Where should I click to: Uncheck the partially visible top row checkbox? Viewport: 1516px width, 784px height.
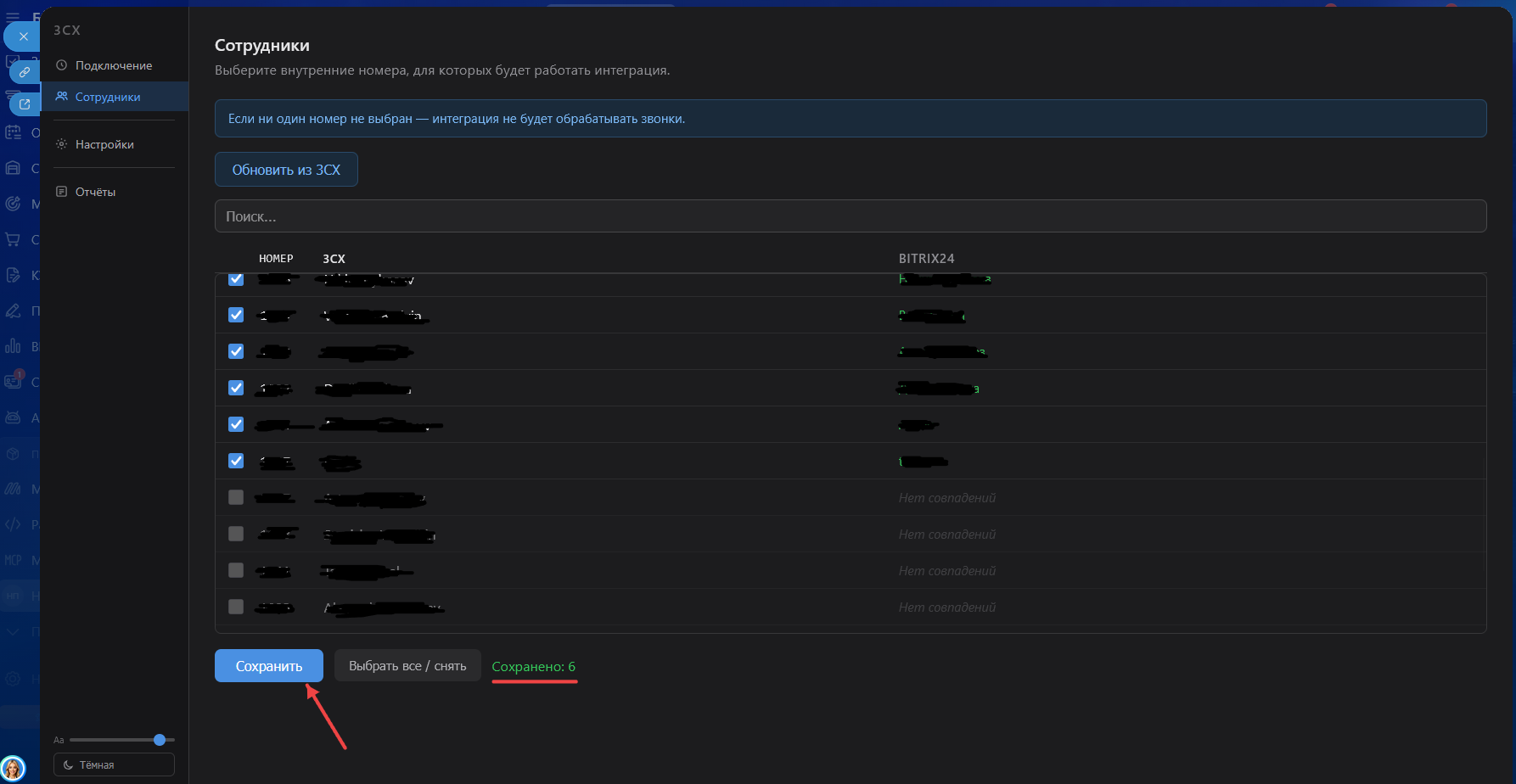(x=236, y=279)
